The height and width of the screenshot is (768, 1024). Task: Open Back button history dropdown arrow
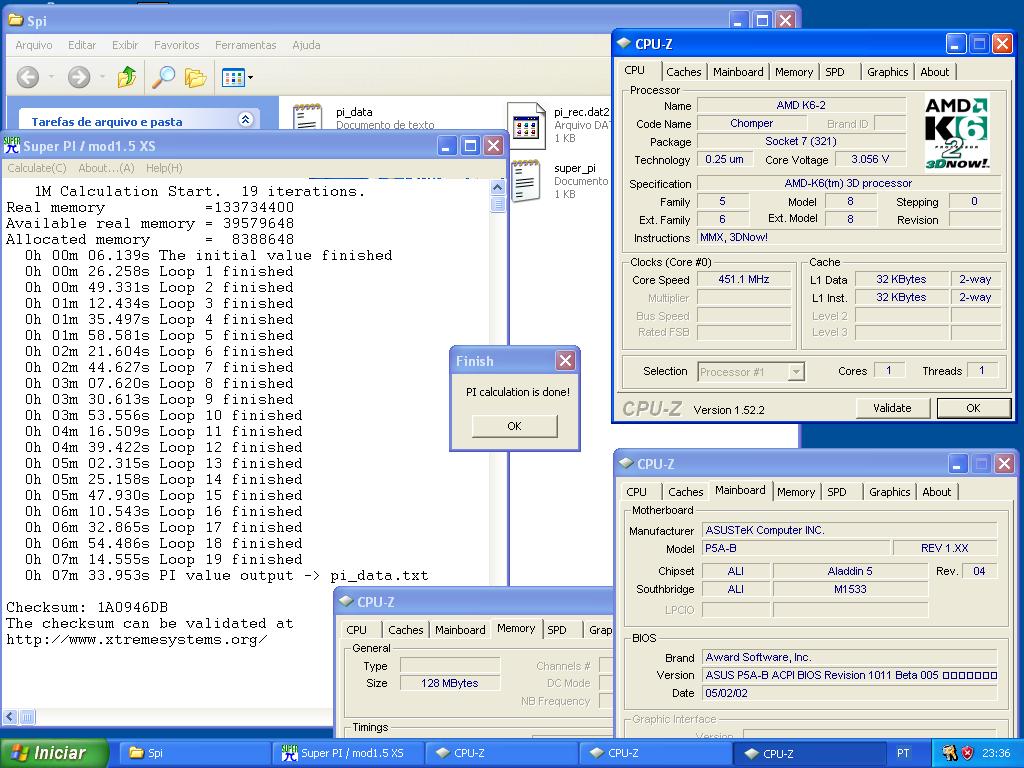pyautogui.click(x=52, y=77)
